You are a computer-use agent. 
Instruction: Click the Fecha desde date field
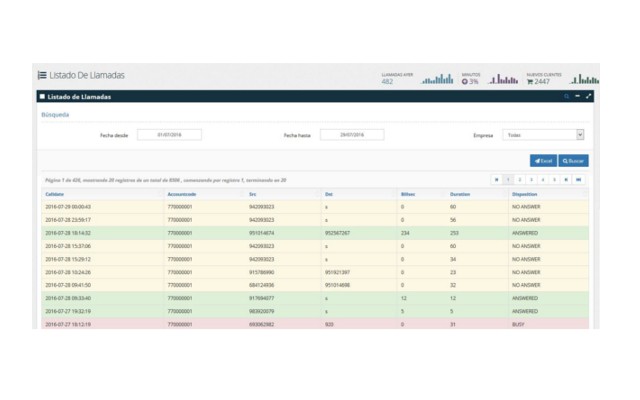click(x=169, y=135)
